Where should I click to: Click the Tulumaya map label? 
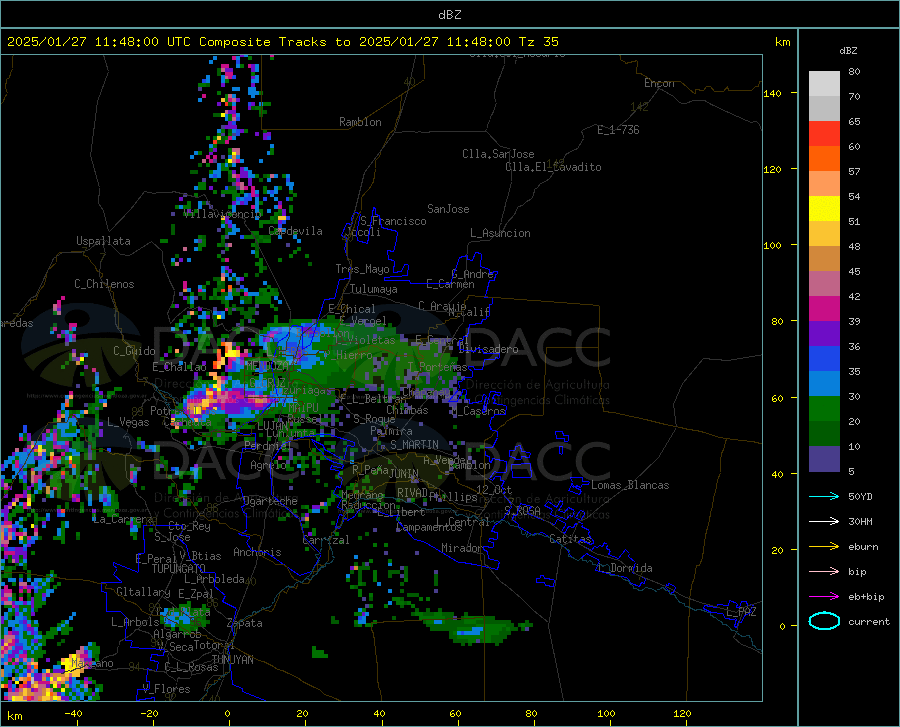pos(374,289)
